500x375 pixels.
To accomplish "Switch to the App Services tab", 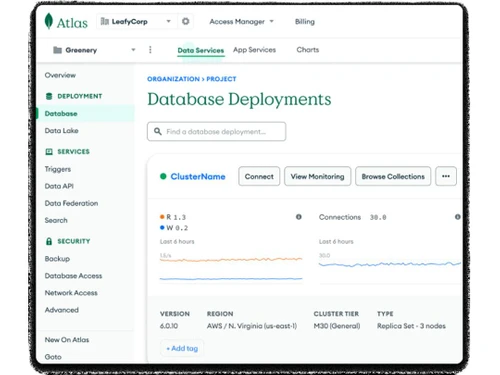I will (254, 50).
